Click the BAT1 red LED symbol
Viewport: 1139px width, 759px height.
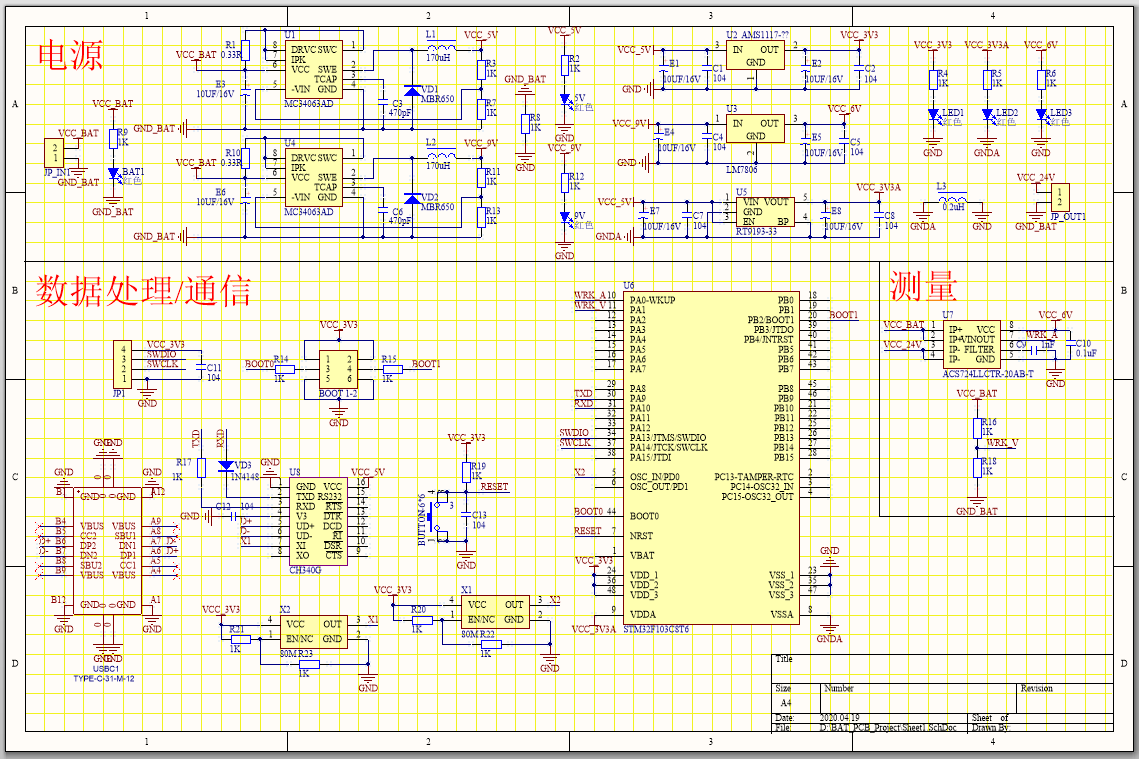tap(113, 174)
